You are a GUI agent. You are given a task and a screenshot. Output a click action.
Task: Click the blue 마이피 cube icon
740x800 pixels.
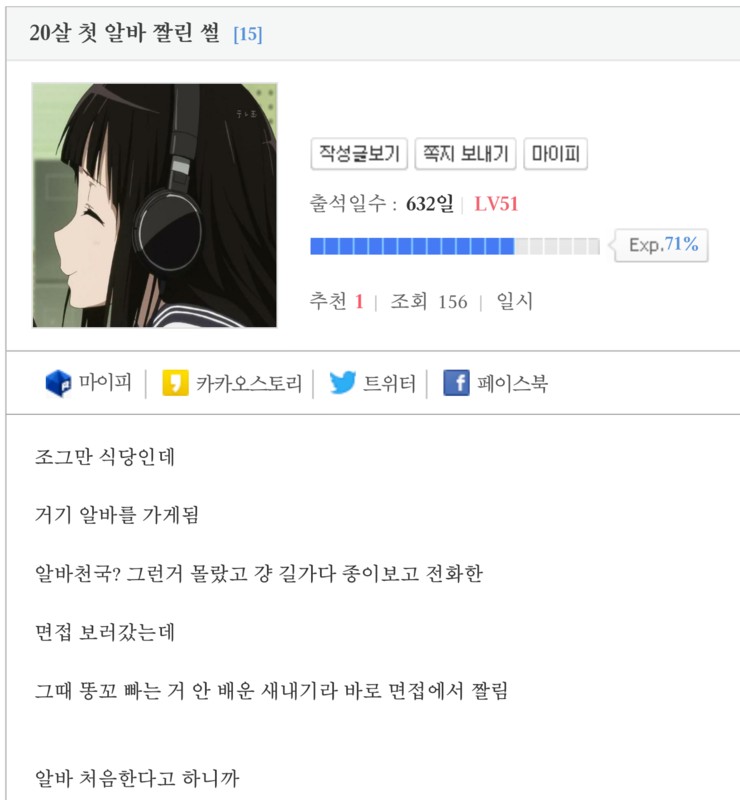58,383
